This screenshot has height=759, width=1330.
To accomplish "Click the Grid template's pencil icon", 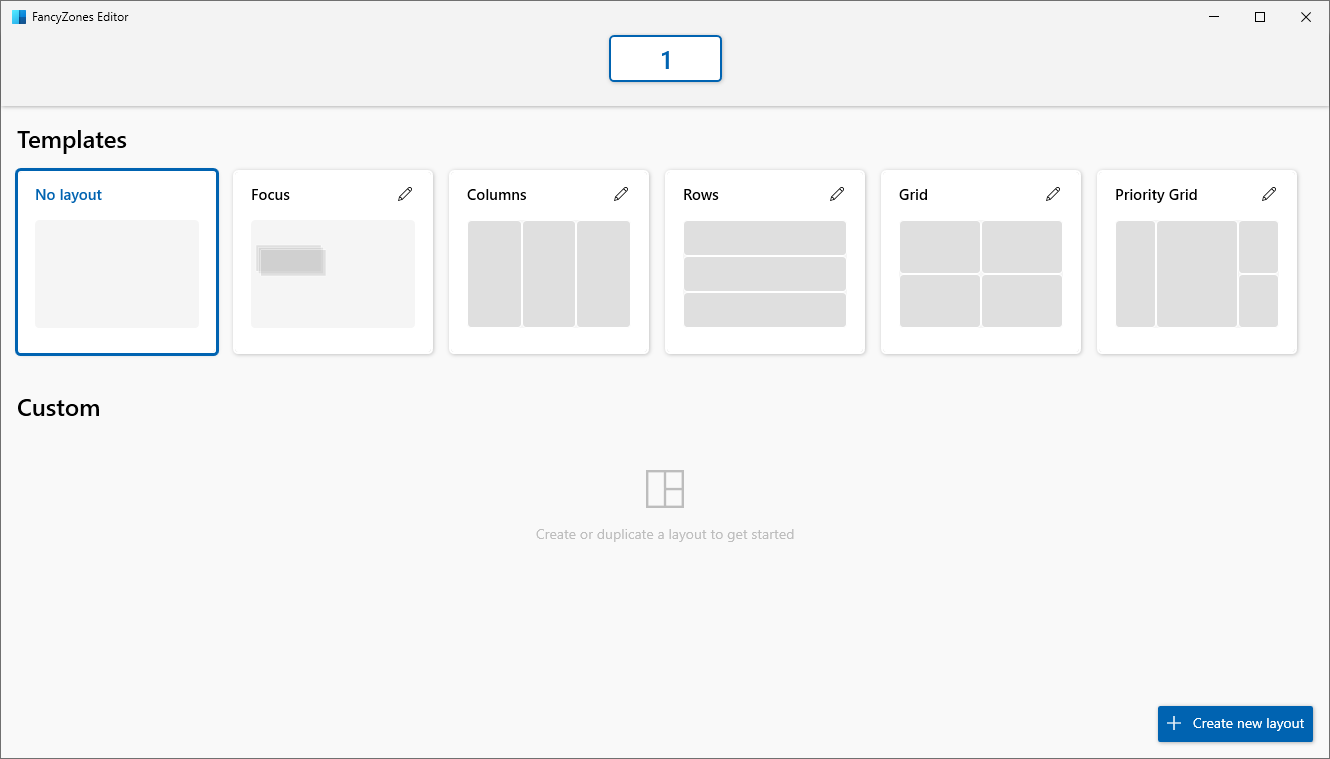I will tap(1053, 194).
